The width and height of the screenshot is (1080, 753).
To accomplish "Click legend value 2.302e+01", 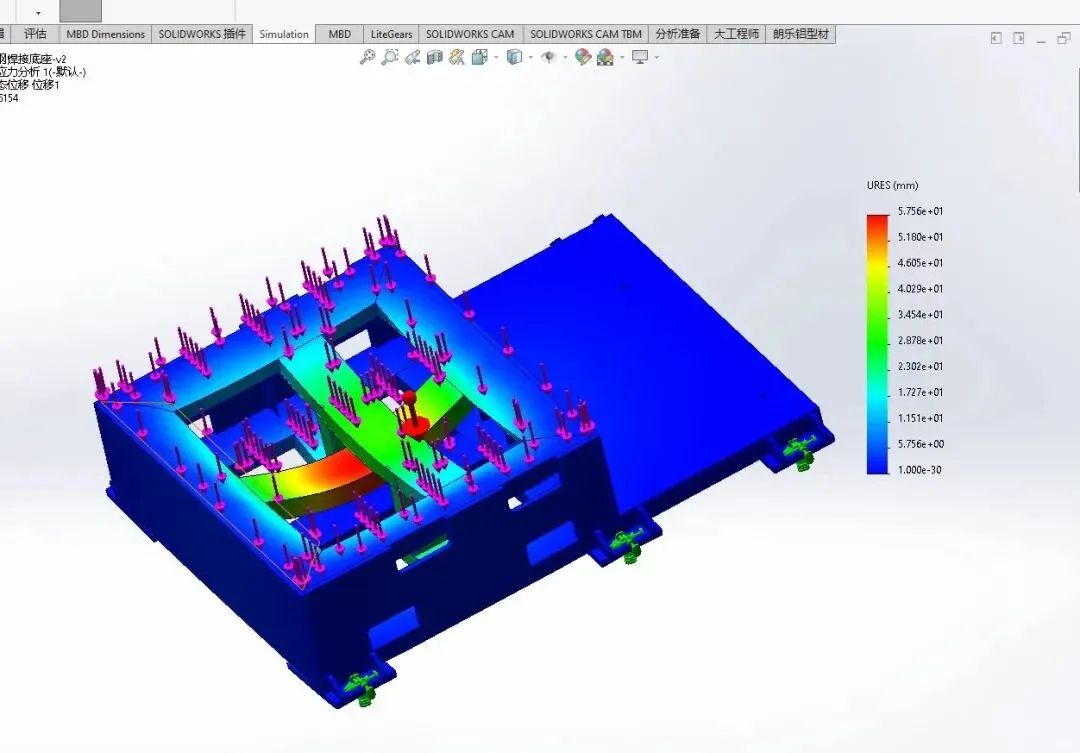I will (x=920, y=366).
